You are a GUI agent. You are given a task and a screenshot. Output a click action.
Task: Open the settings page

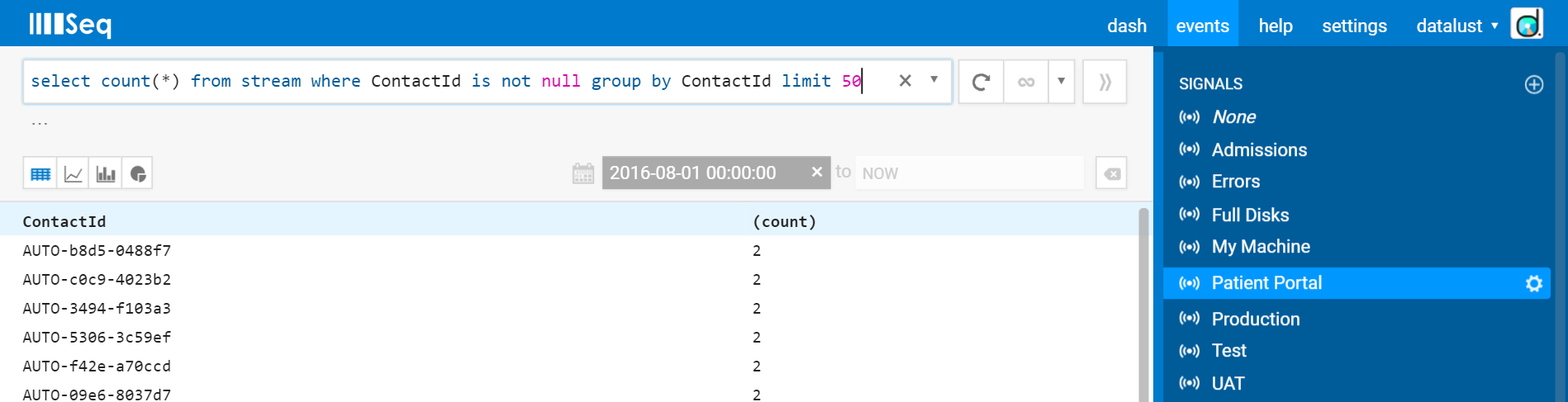[1354, 26]
